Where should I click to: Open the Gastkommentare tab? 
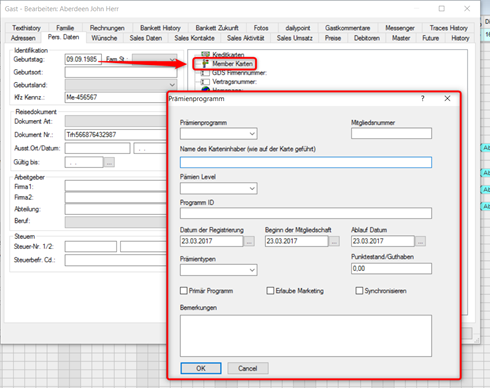pyautogui.click(x=347, y=28)
